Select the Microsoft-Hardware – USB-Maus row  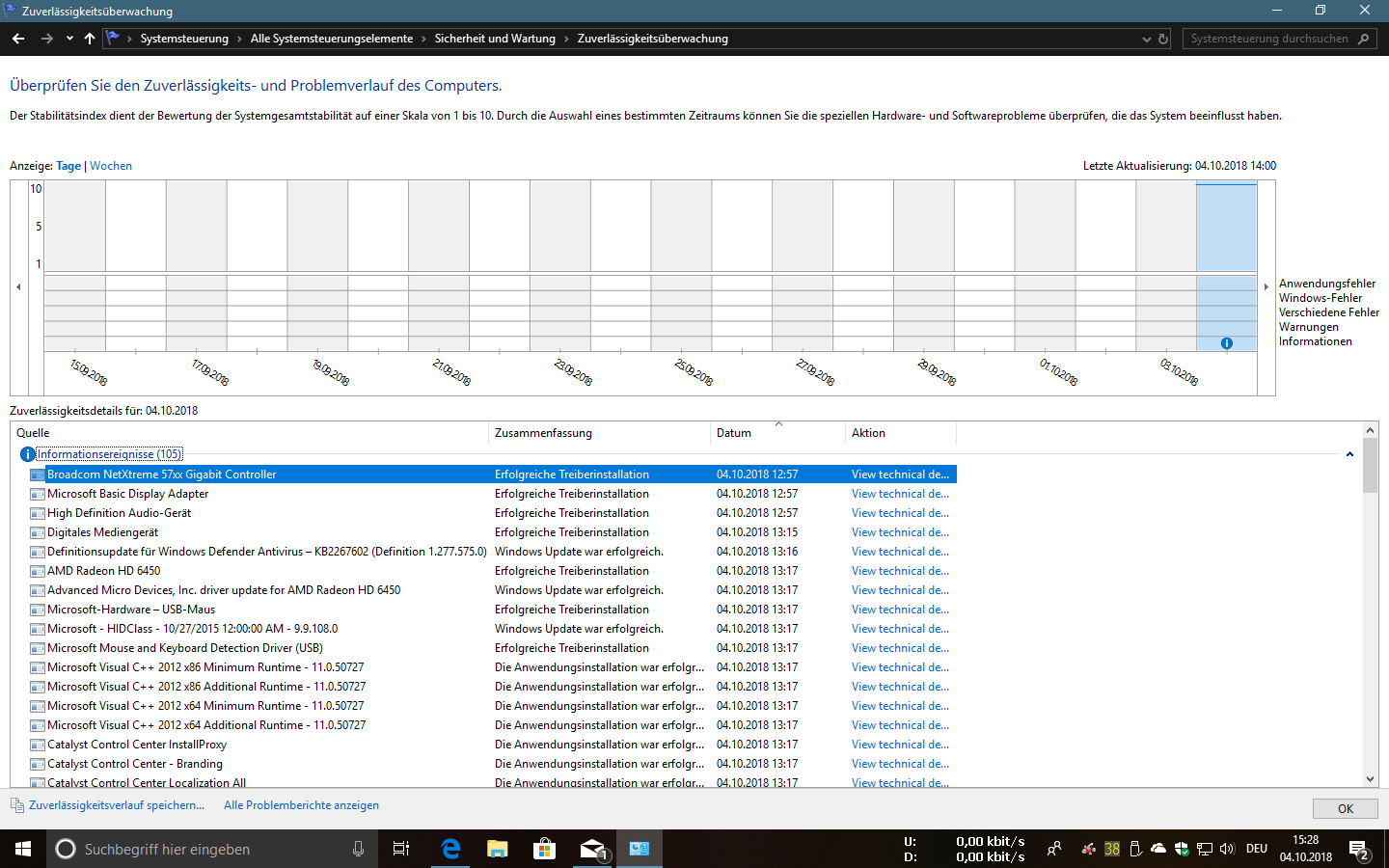tap(492, 610)
